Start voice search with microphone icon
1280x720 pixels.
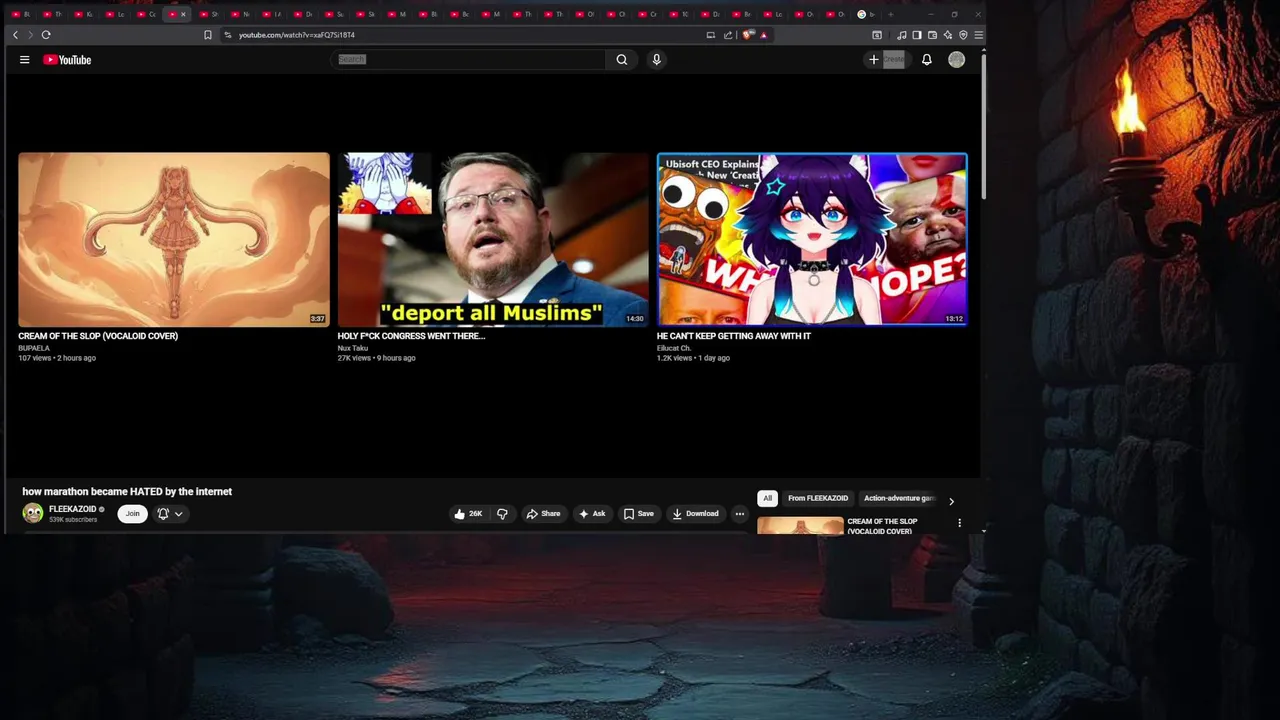pyautogui.click(x=656, y=60)
